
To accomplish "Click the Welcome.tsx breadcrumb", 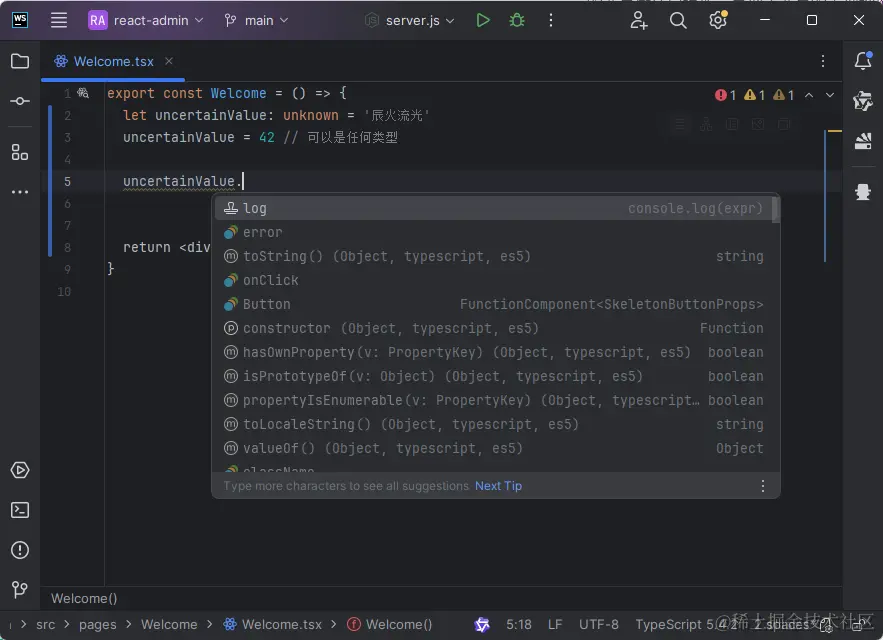I will point(273,624).
